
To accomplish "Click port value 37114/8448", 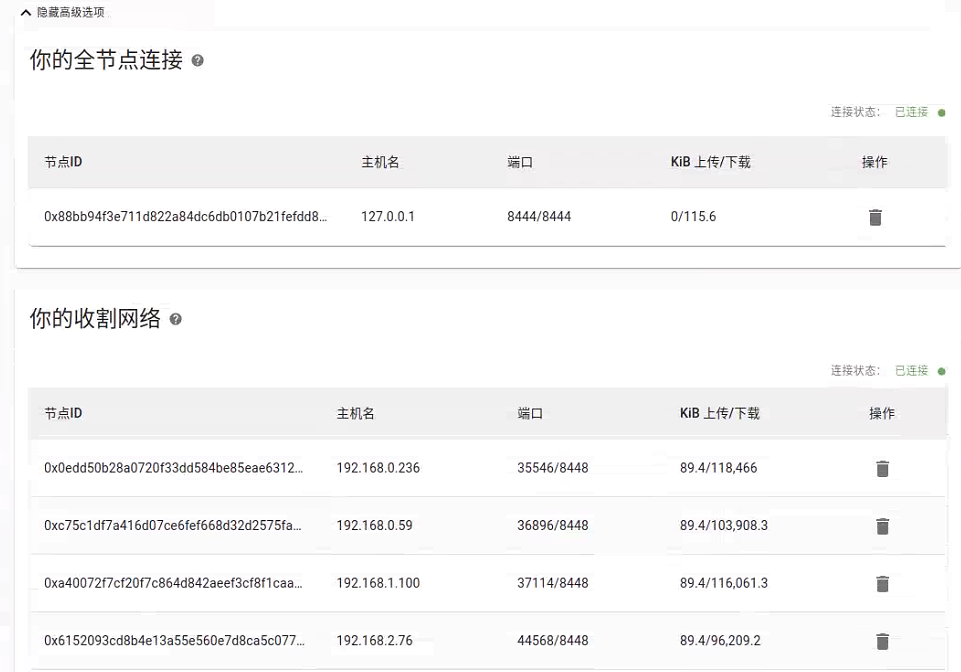I will pos(553,583).
